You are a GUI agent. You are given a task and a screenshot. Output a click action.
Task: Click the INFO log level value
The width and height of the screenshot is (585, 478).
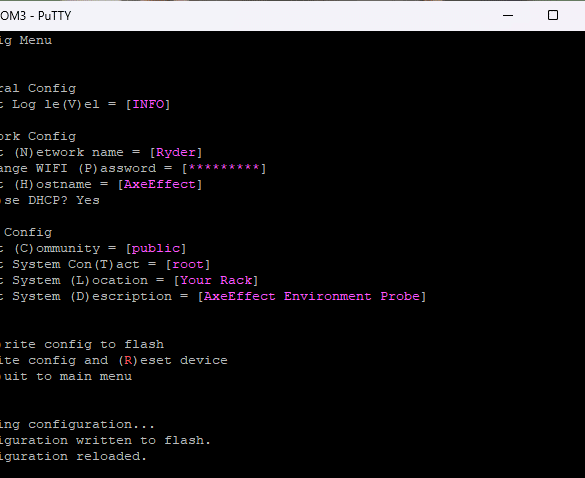point(148,104)
